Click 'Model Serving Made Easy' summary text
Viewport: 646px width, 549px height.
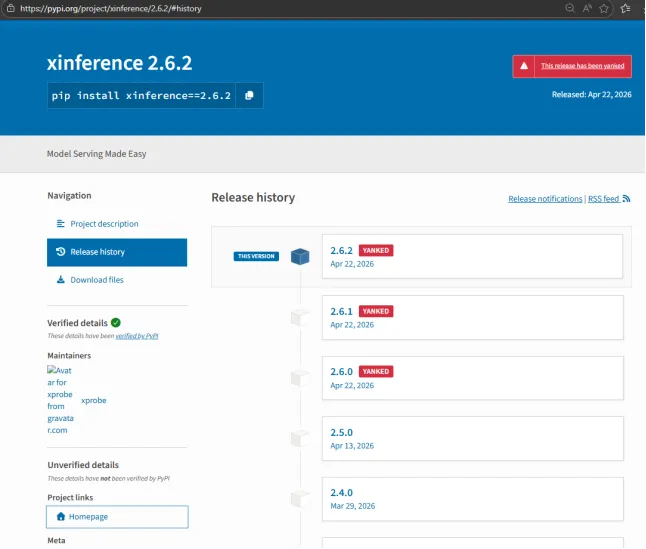click(96, 154)
